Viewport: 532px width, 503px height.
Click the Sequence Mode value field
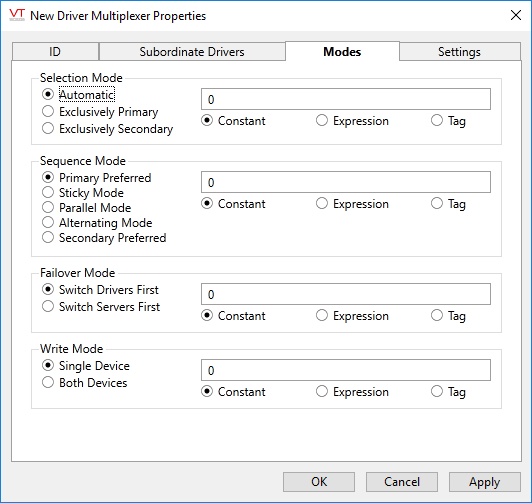point(346,182)
